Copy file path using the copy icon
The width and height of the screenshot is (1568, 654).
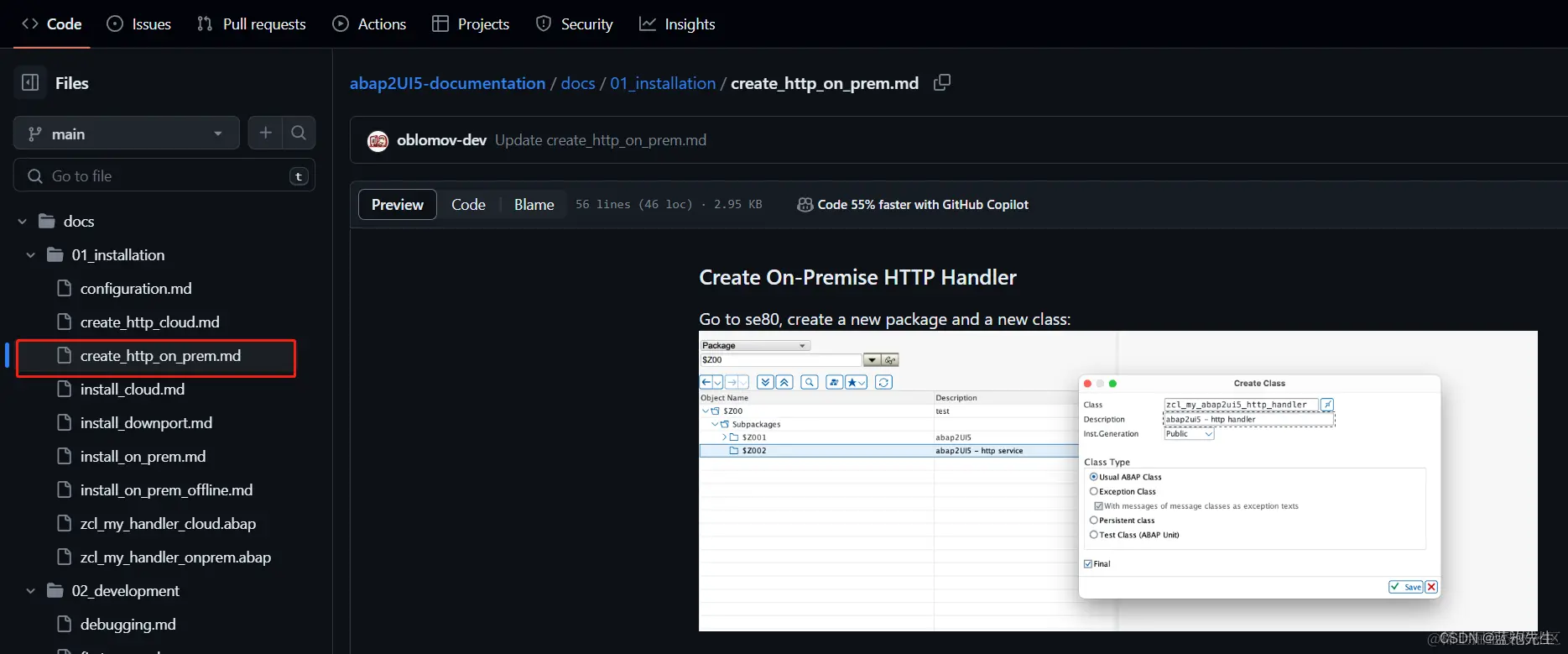pyautogui.click(x=942, y=82)
